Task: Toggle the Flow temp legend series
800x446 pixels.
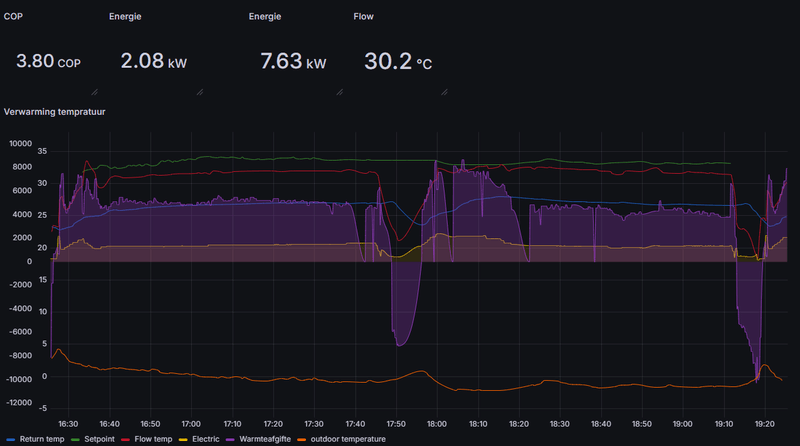Action: coord(153,439)
